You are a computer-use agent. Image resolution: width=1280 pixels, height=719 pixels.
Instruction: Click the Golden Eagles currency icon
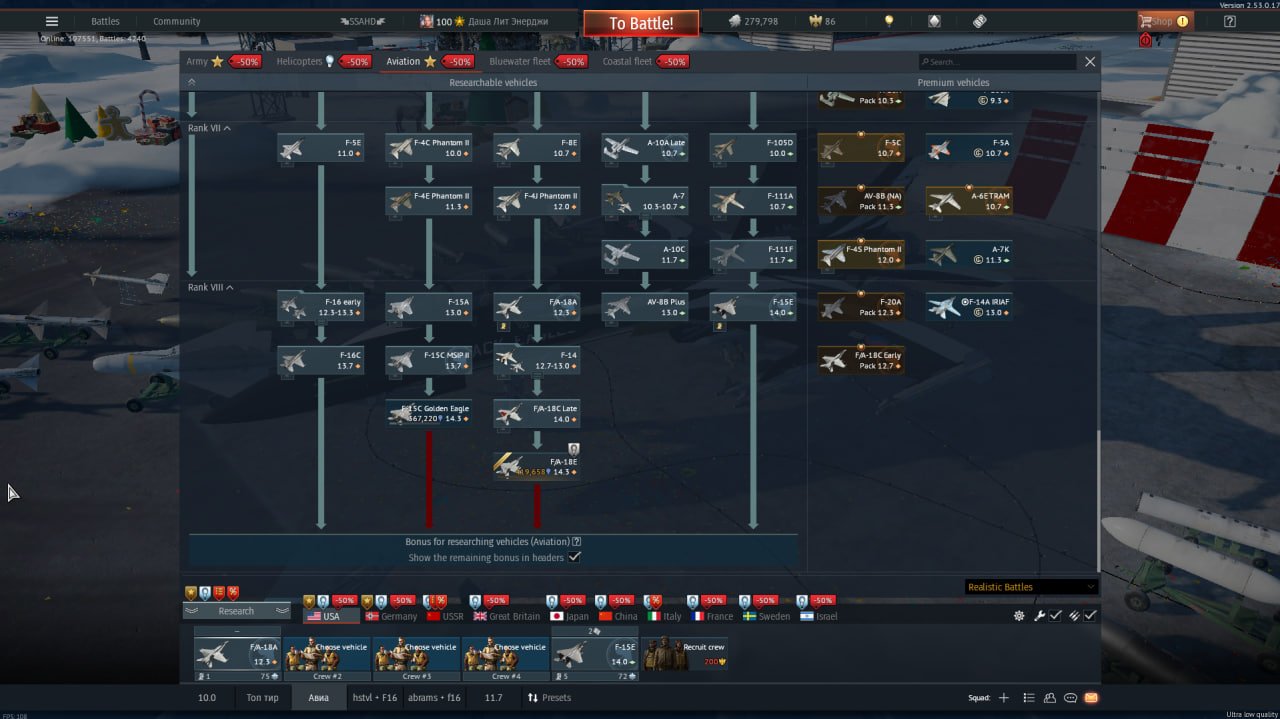(x=813, y=21)
